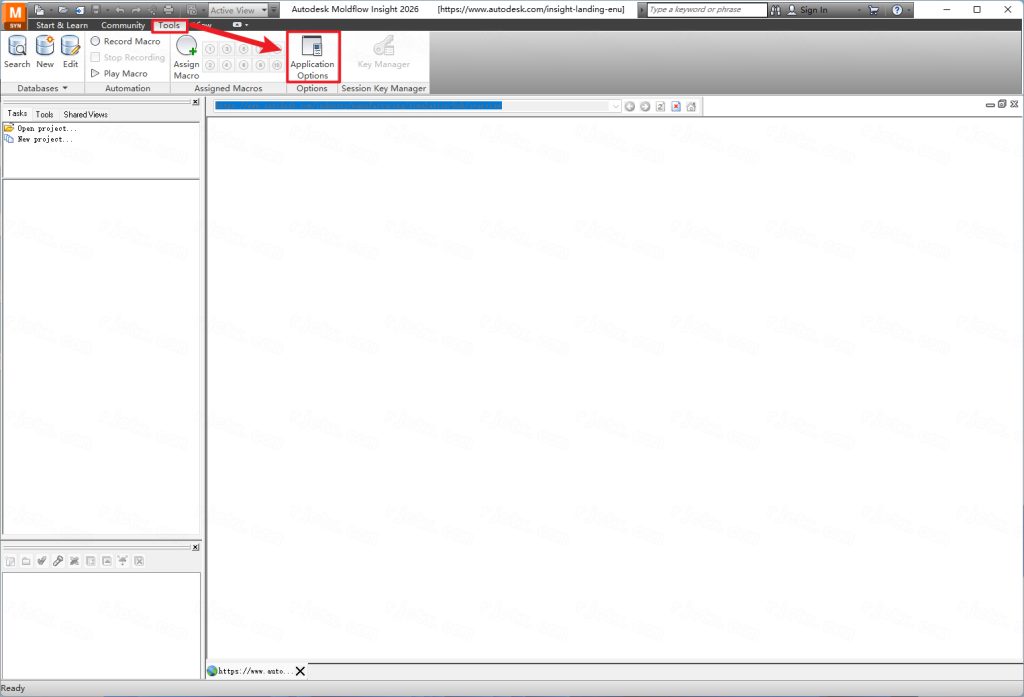
Task: Click the keyword search input field
Action: (706, 10)
